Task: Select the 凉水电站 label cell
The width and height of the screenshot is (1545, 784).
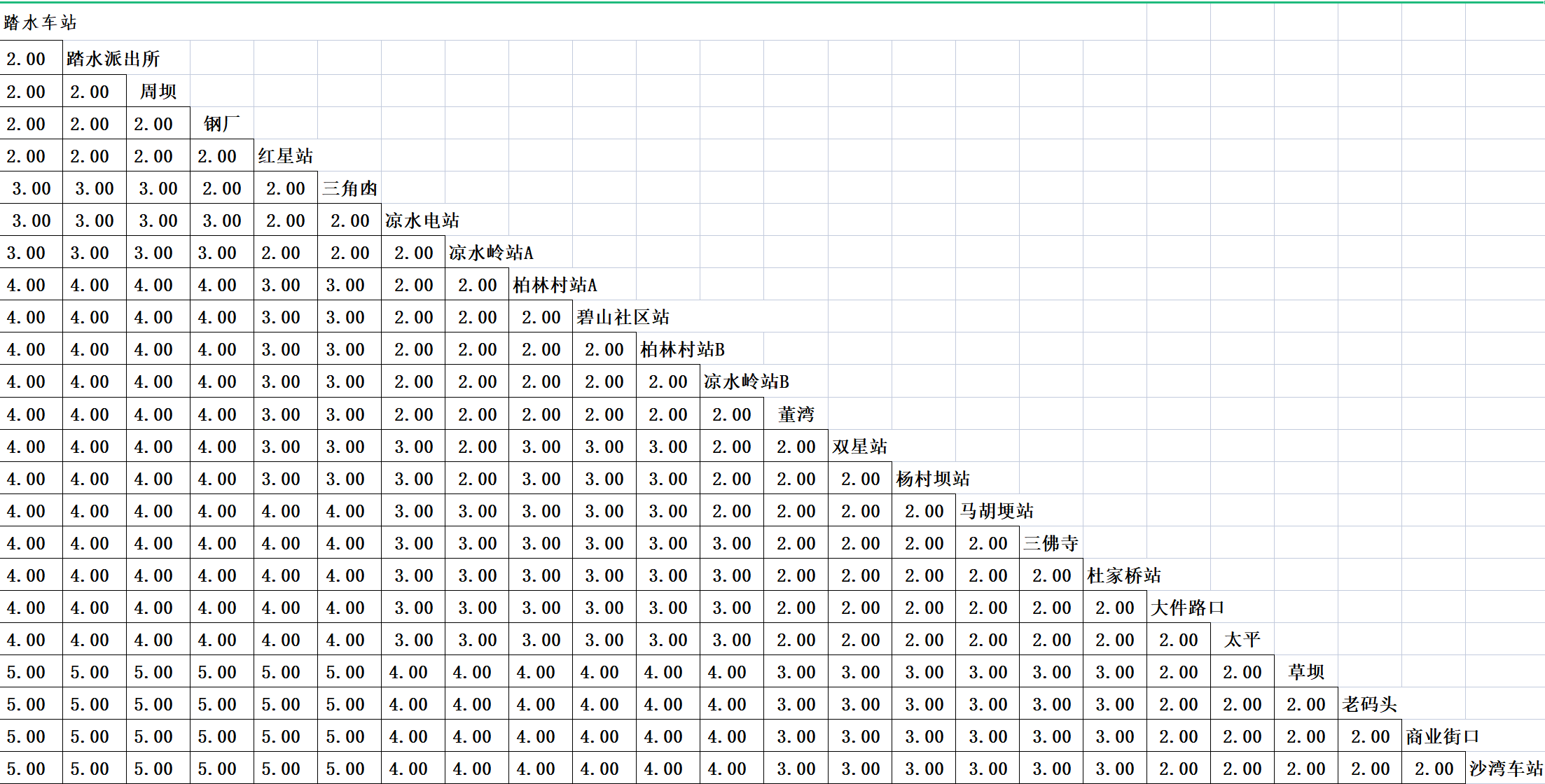Action: (422, 220)
